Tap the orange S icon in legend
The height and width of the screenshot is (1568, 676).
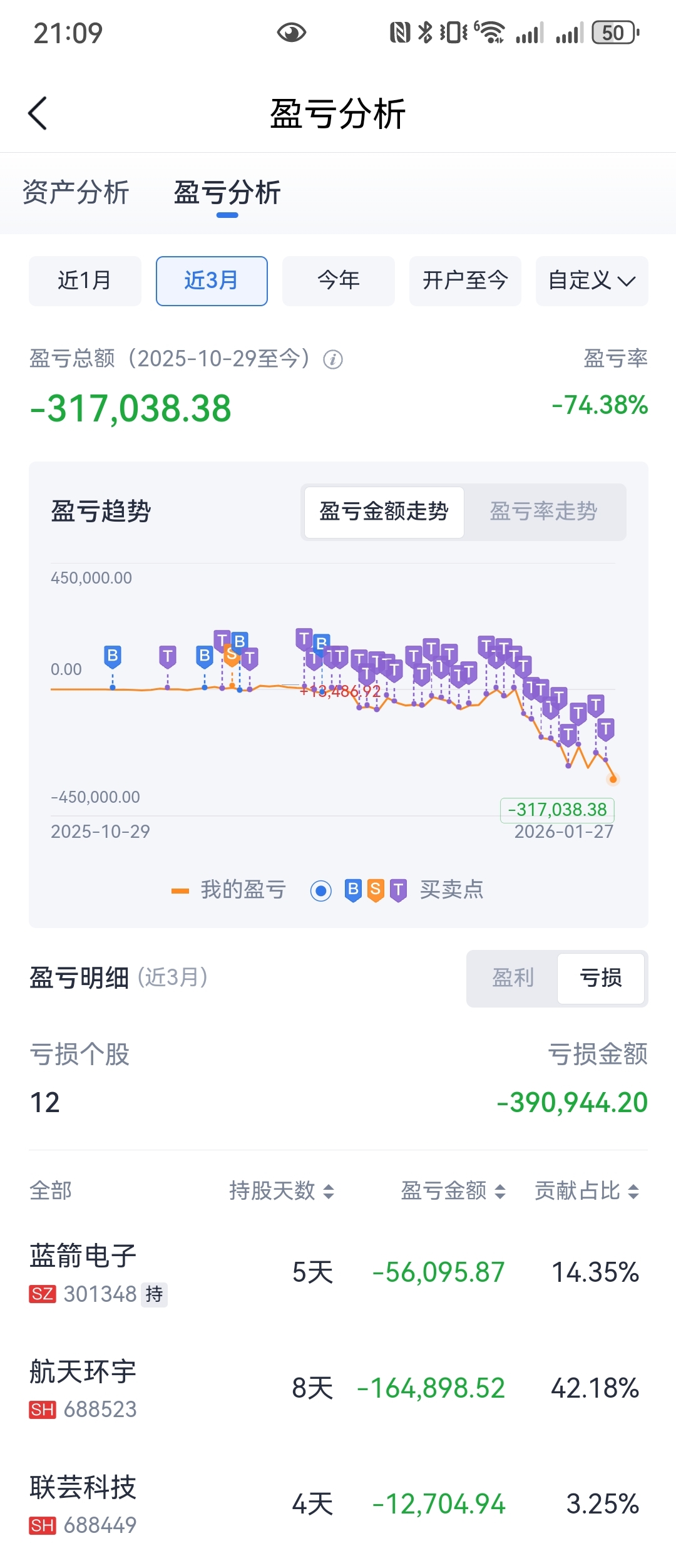(376, 890)
